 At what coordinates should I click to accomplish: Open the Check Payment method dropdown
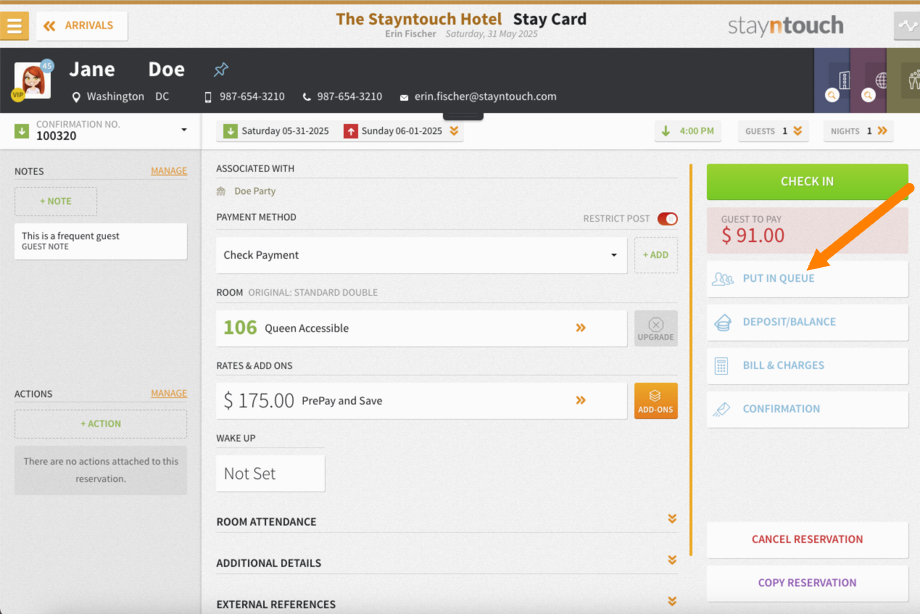(421, 255)
